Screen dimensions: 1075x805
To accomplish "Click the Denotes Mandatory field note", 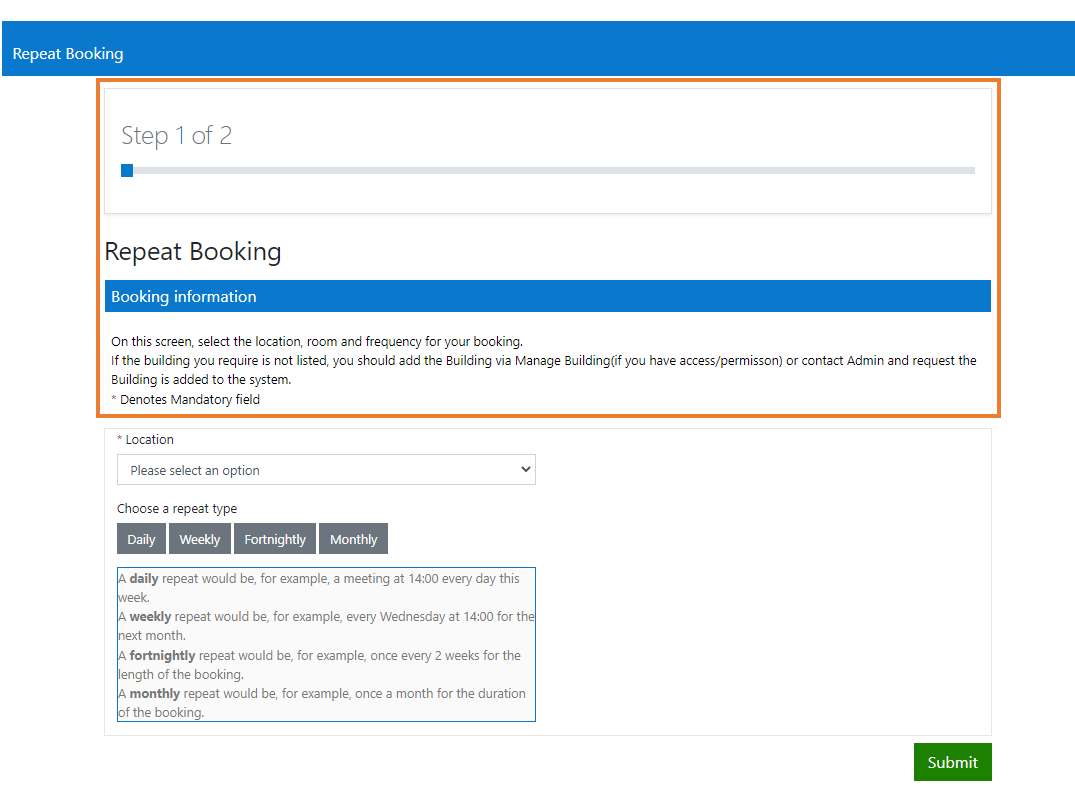I will [x=185, y=399].
